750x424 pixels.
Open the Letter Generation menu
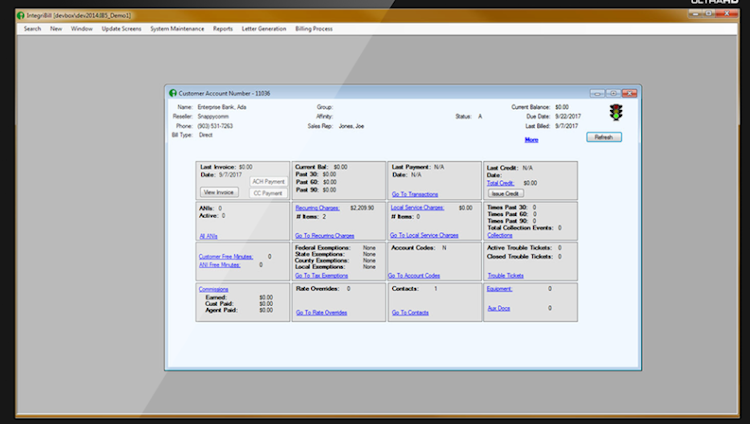point(264,29)
